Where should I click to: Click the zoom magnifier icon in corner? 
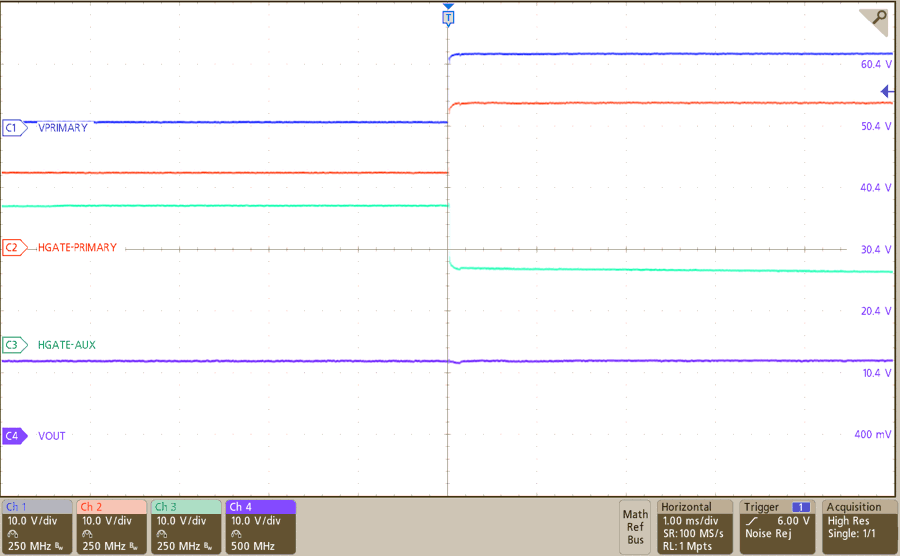point(878,19)
